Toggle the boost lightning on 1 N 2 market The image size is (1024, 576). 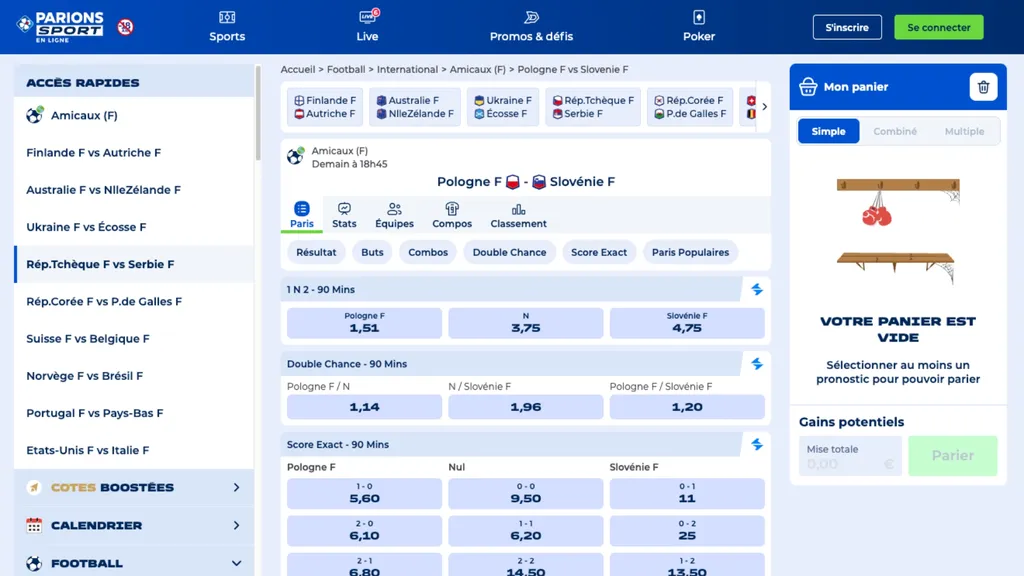coord(757,289)
